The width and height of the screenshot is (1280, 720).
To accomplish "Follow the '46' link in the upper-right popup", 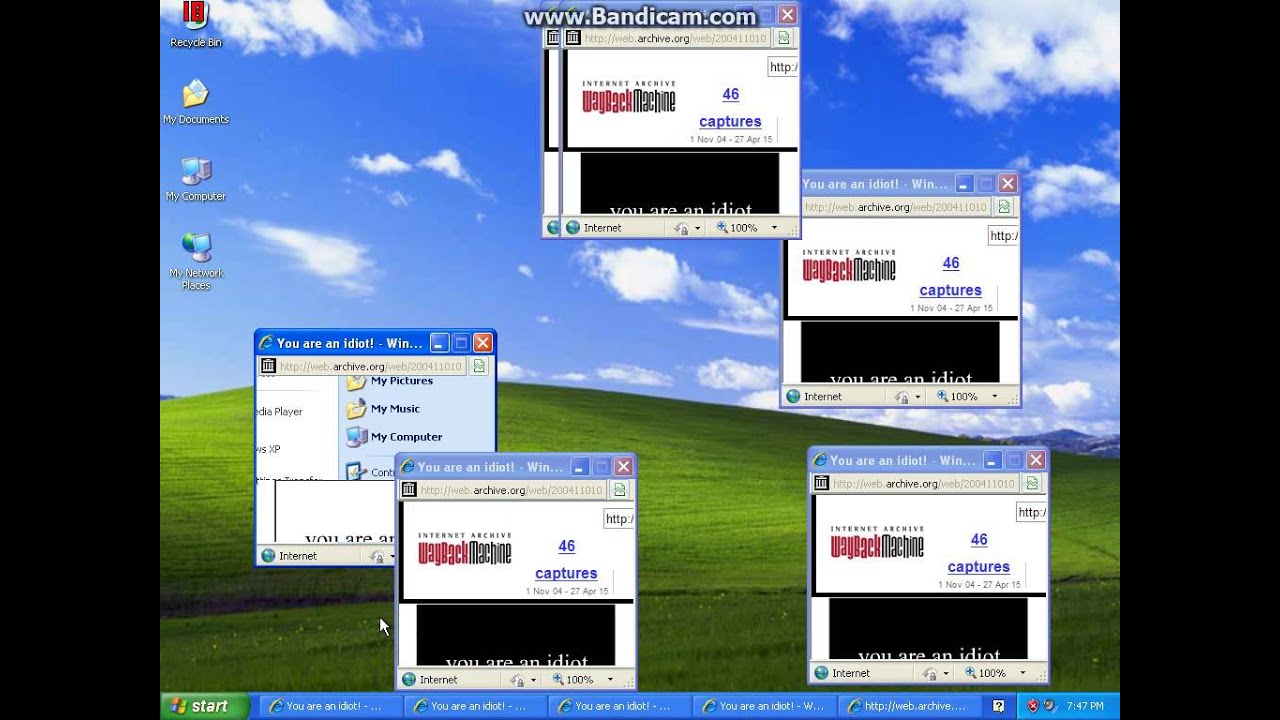I will (x=951, y=263).
